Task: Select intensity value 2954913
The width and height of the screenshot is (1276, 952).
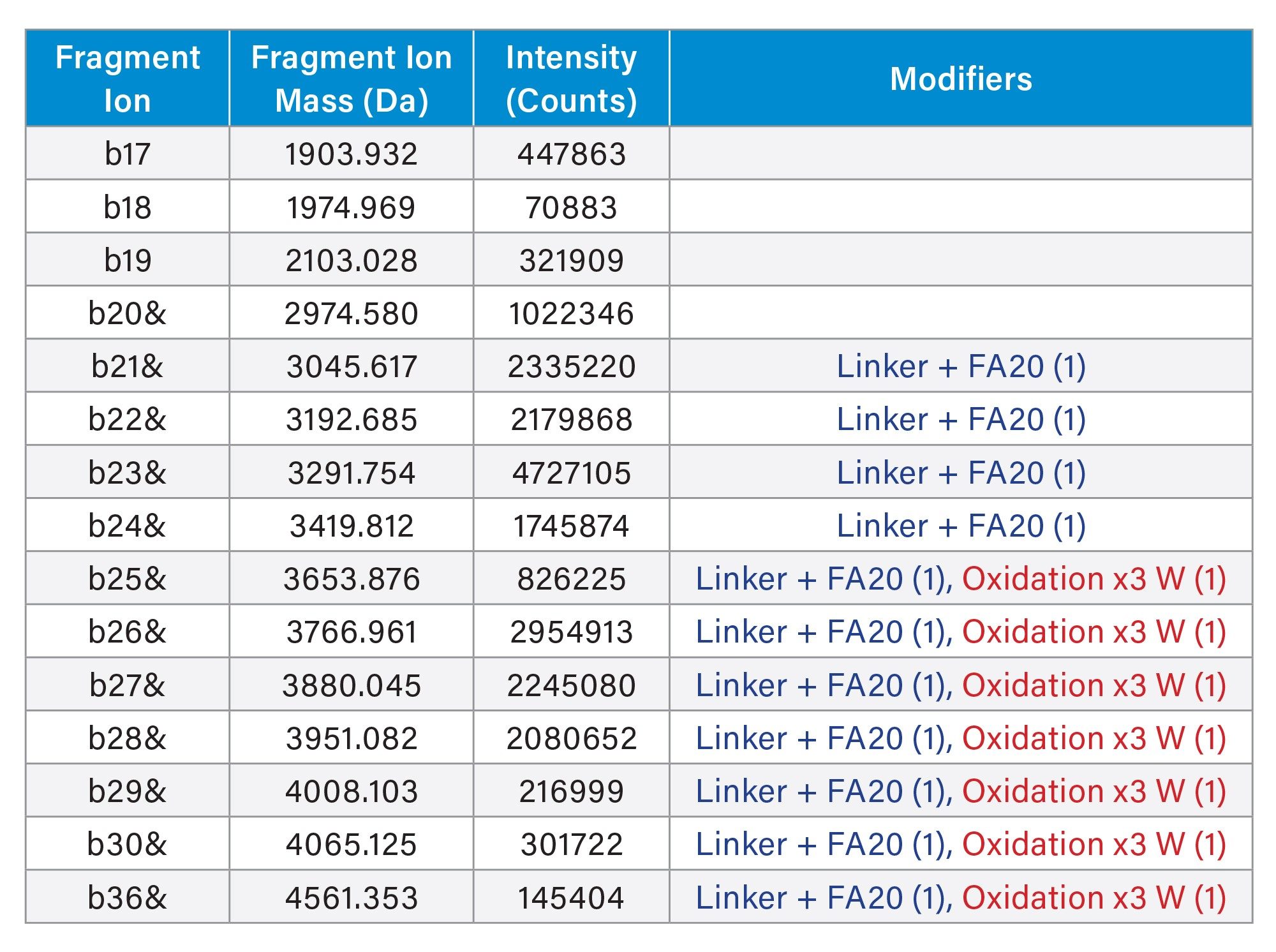Action: [x=572, y=632]
